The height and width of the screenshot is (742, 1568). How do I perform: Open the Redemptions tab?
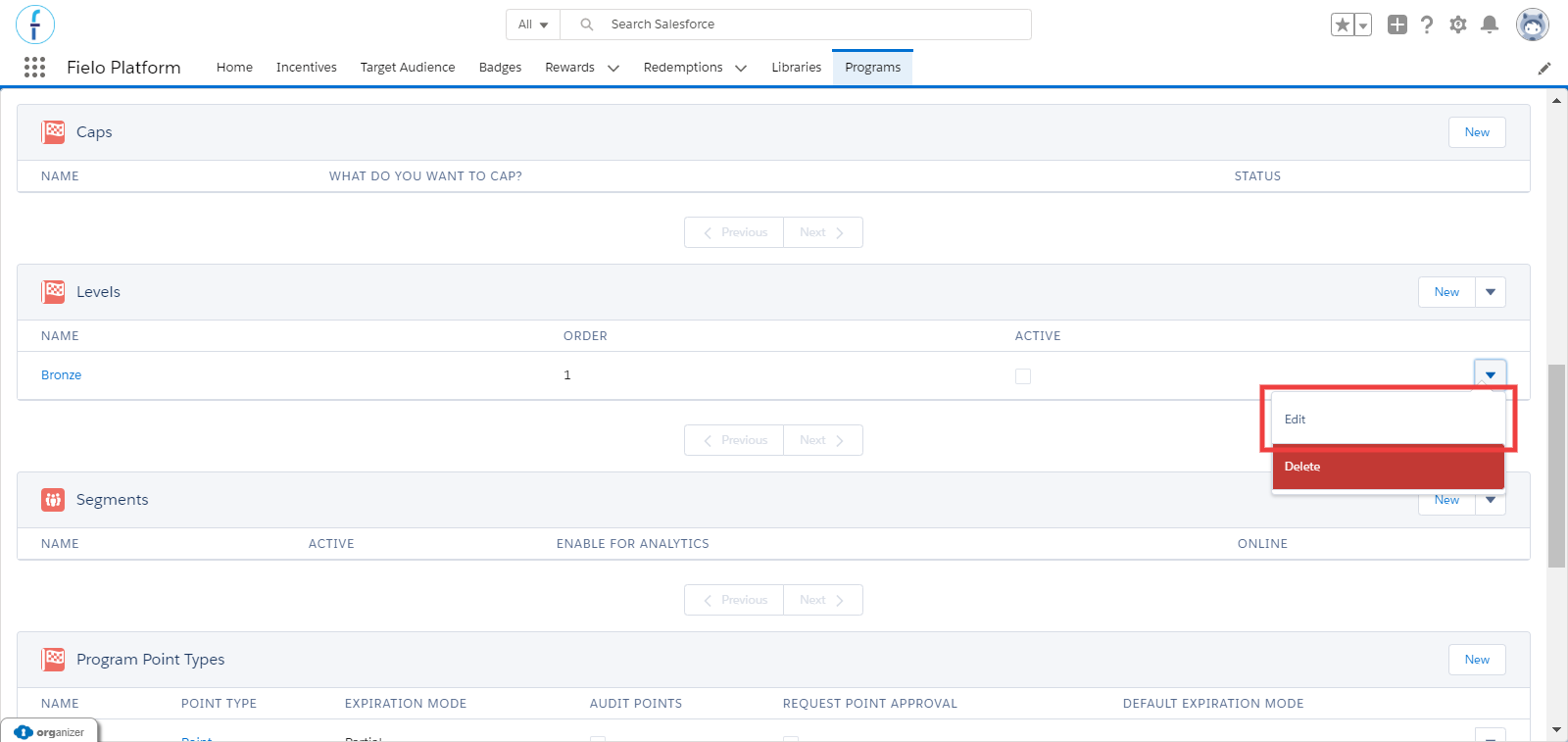click(x=683, y=68)
